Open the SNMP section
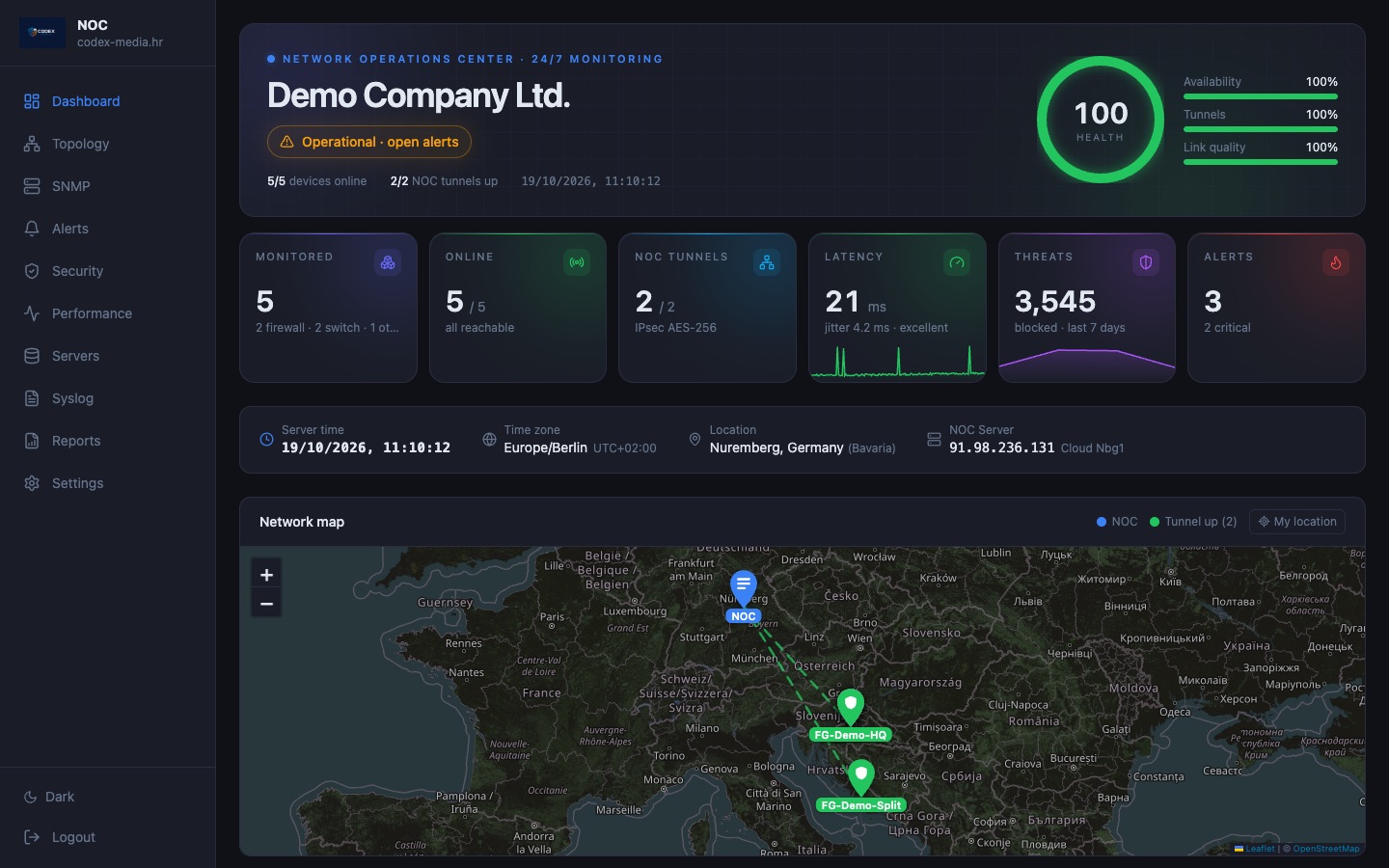Image resolution: width=1389 pixels, height=868 pixels. click(x=107, y=186)
